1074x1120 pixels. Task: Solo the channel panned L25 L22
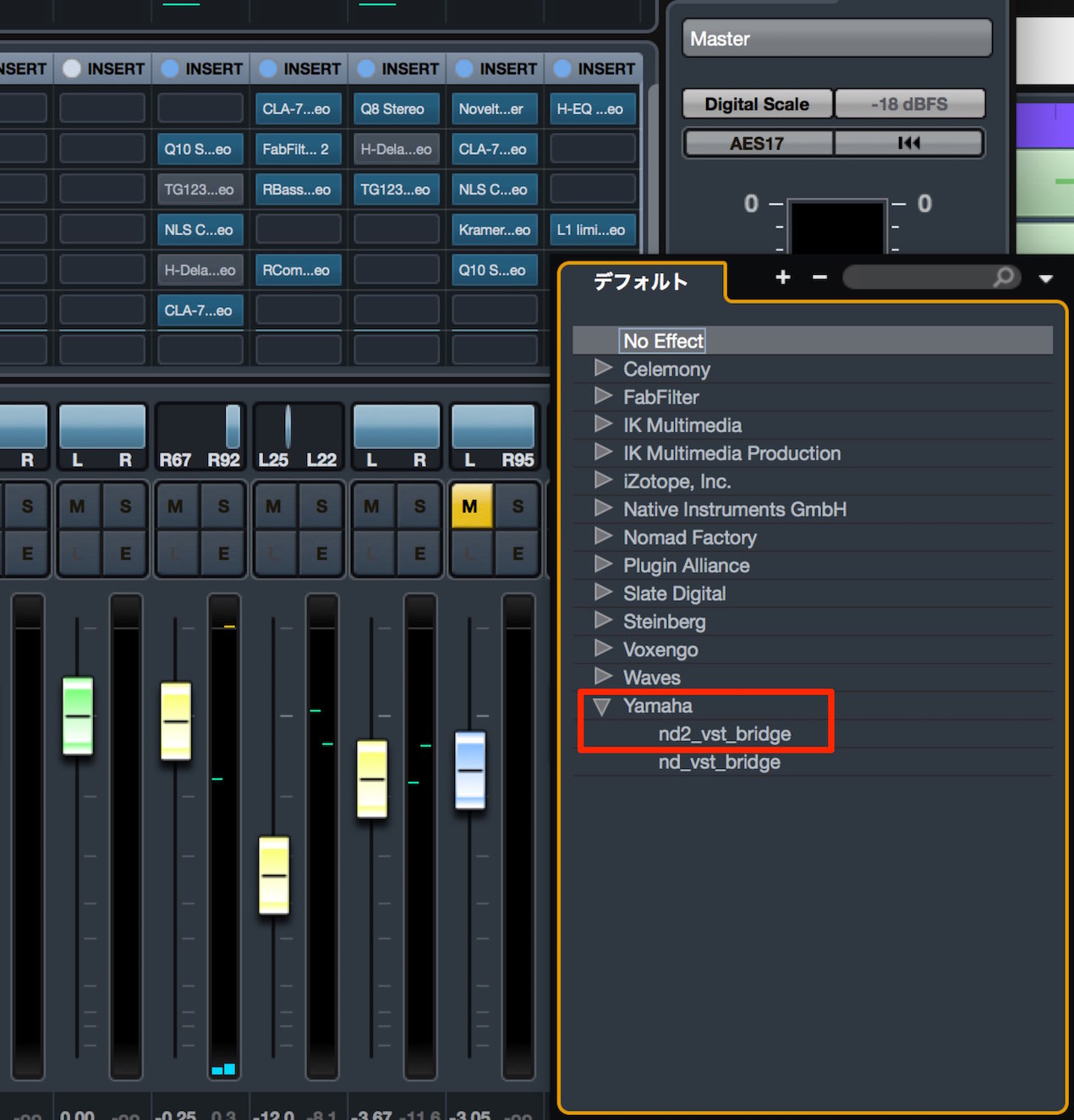click(x=322, y=506)
